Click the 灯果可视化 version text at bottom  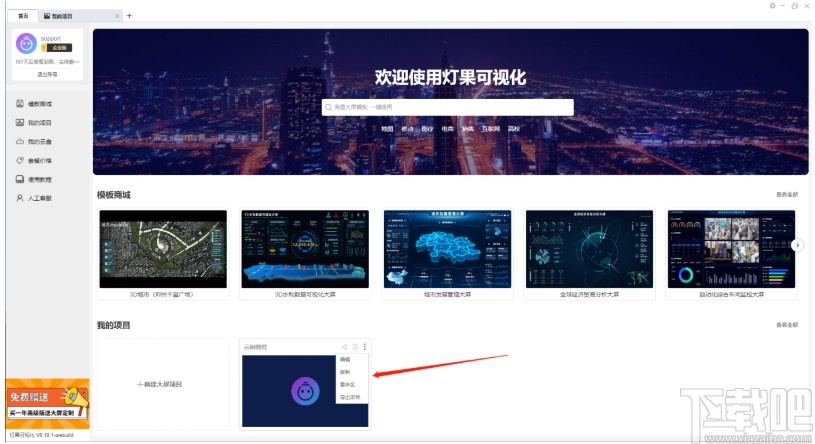[x=42, y=435]
